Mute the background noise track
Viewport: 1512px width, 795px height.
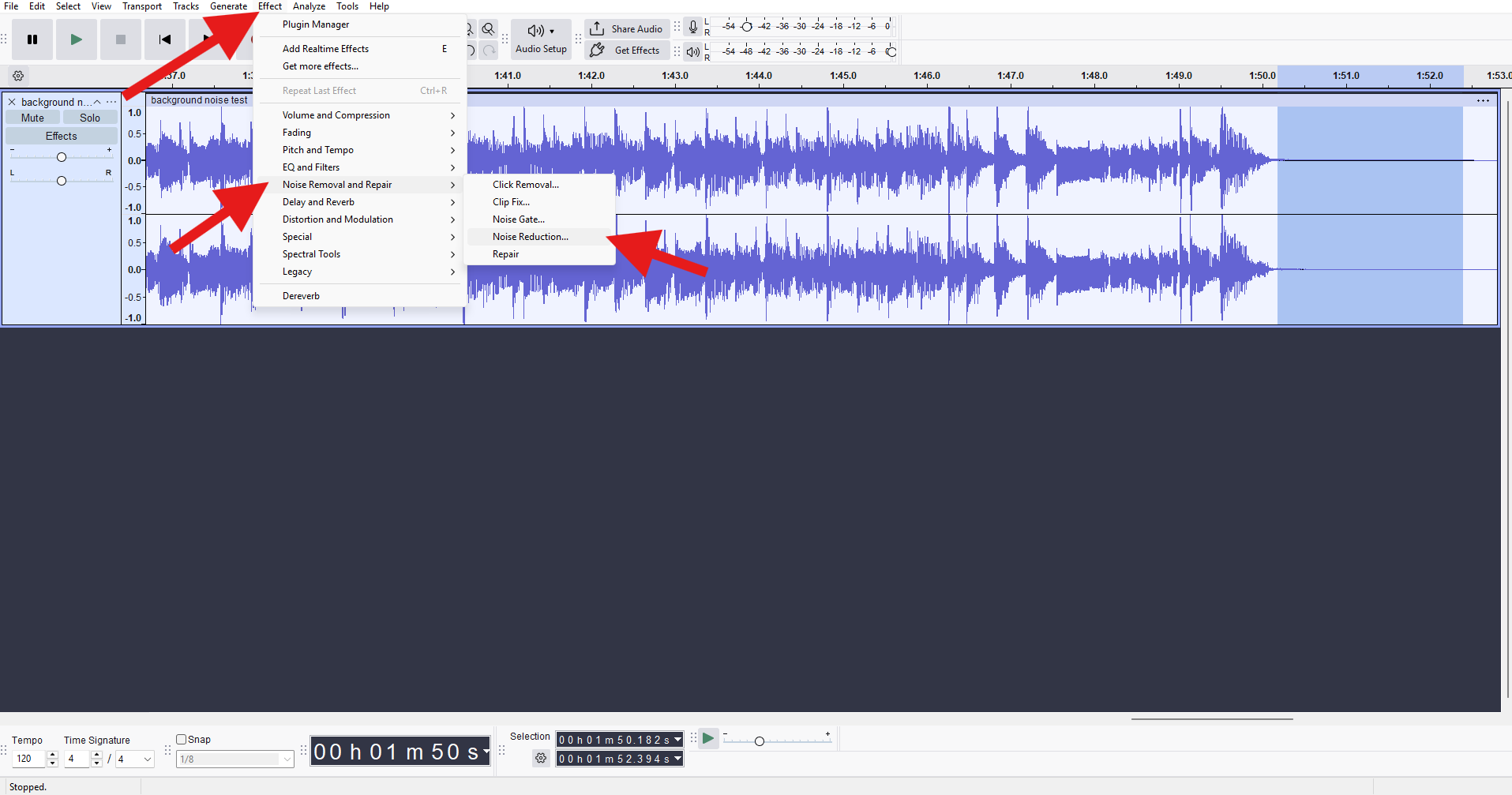pyautogui.click(x=32, y=117)
